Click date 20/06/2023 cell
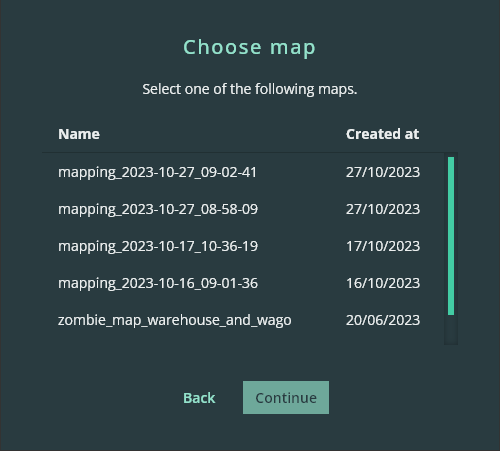500x451 pixels. [x=383, y=320]
